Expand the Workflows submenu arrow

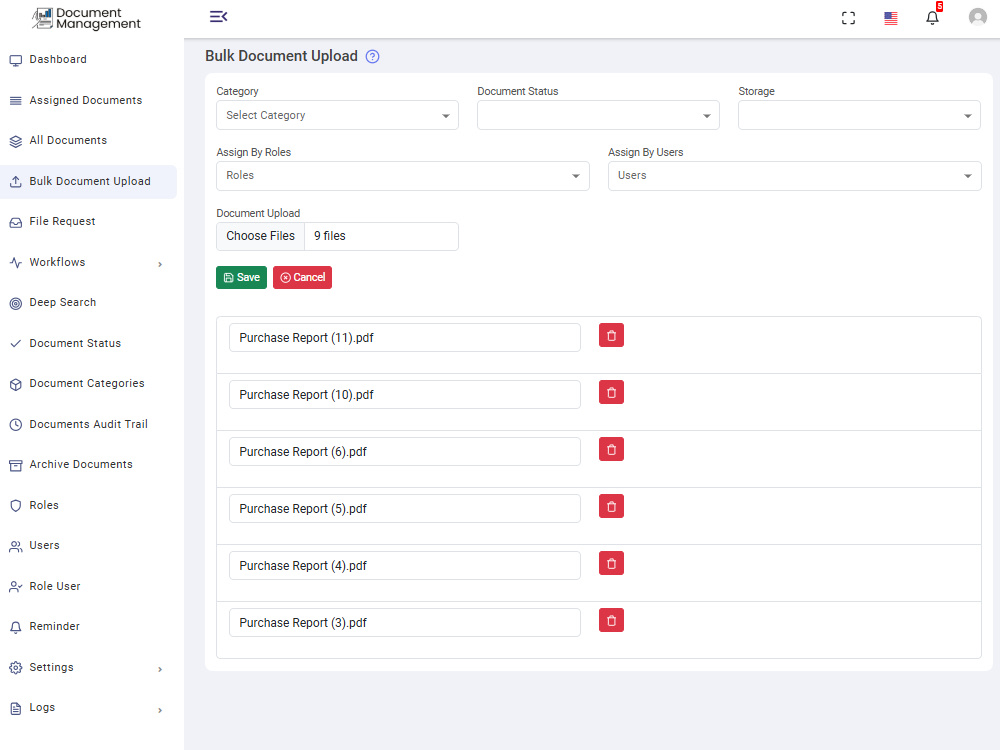pyautogui.click(x=160, y=264)
